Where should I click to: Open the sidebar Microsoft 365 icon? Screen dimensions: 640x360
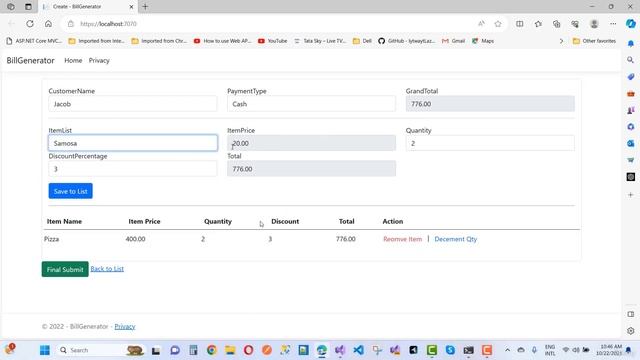click(x=631, y=127)
